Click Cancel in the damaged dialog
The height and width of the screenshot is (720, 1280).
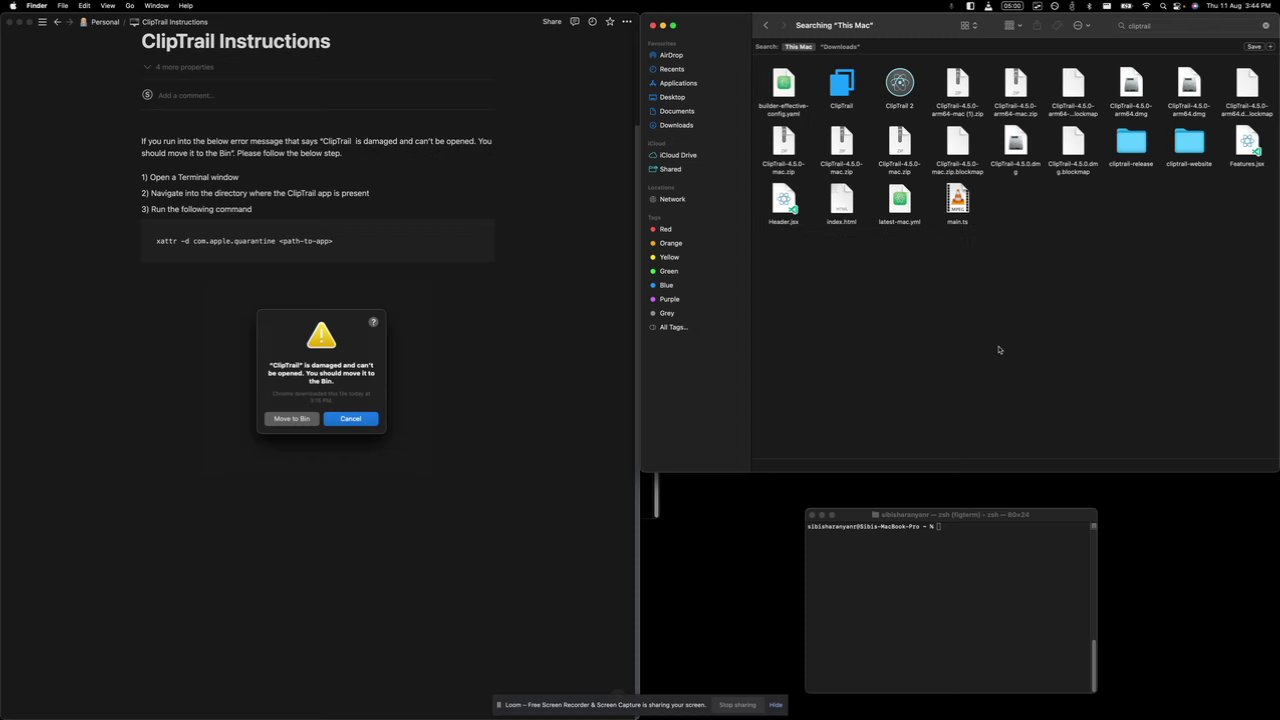coord(351,419)
